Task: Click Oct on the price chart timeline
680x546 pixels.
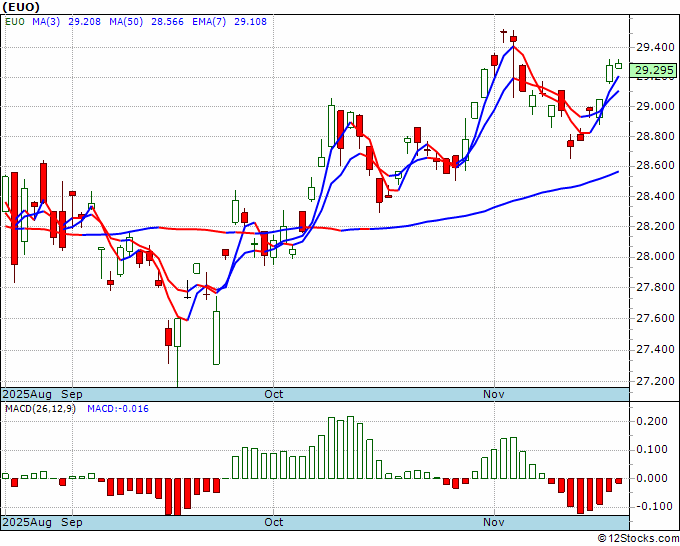Action: click(x=274, y=394)
